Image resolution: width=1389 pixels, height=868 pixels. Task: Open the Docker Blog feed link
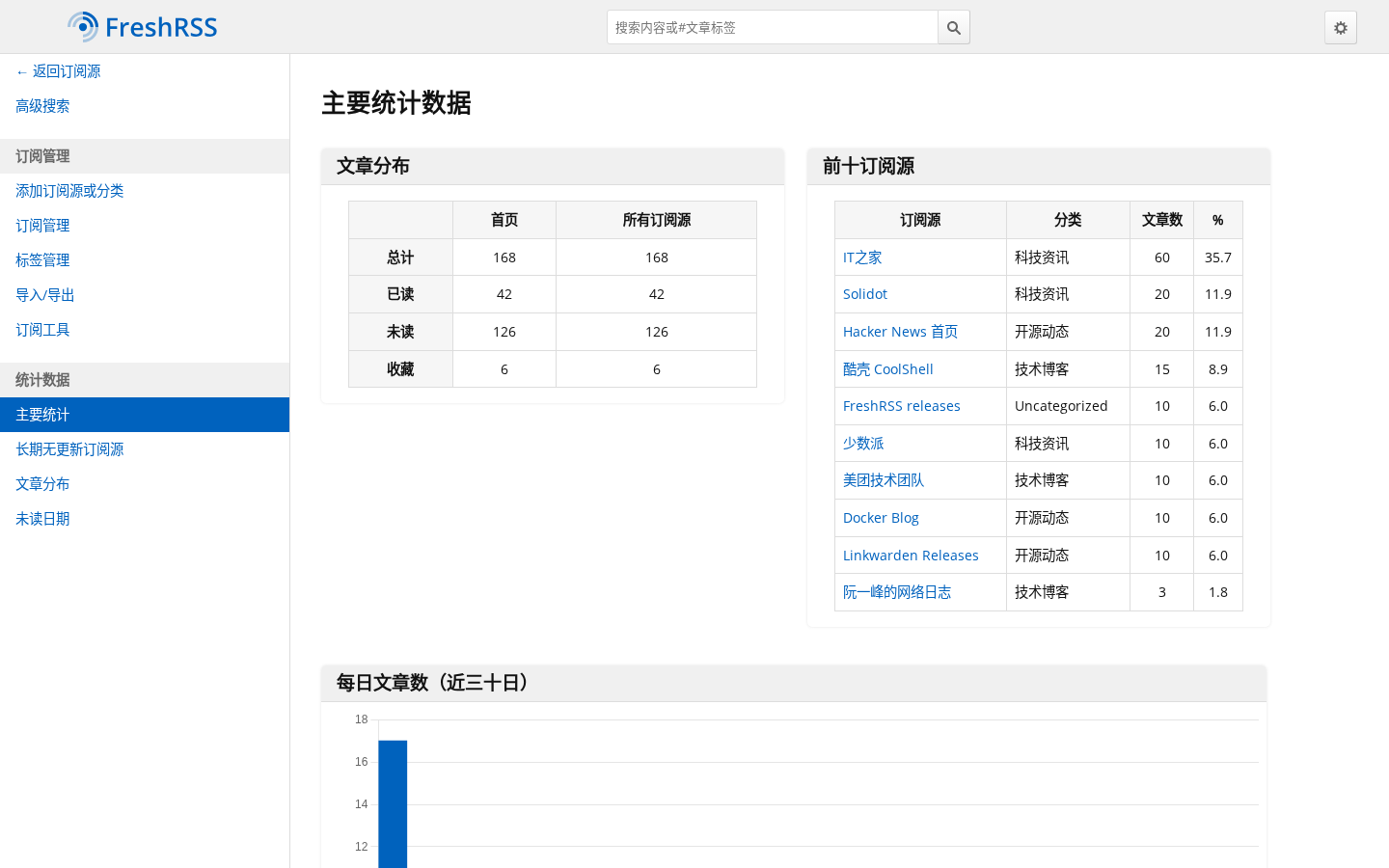pos(881,518)
